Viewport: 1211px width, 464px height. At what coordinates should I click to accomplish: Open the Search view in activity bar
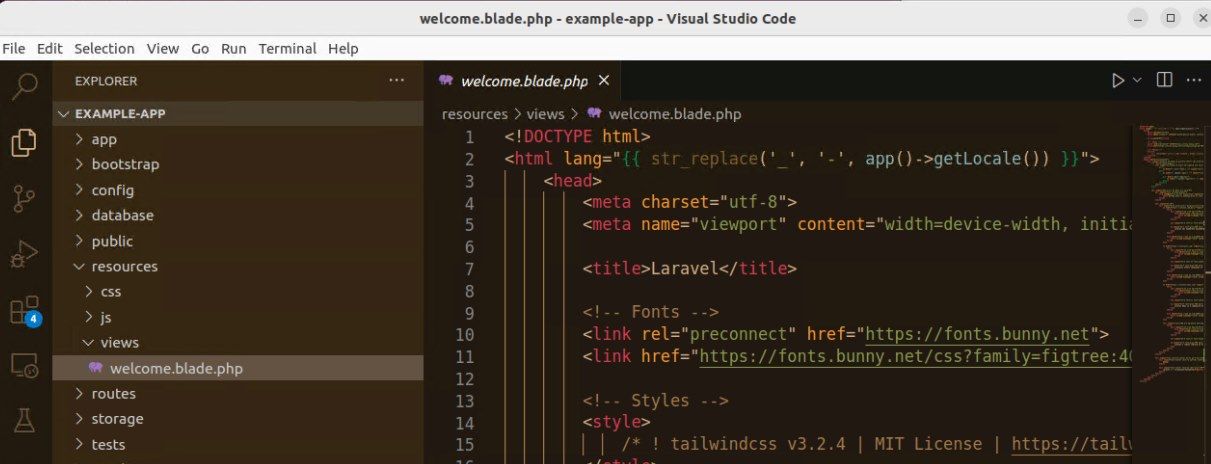[24, 87]
